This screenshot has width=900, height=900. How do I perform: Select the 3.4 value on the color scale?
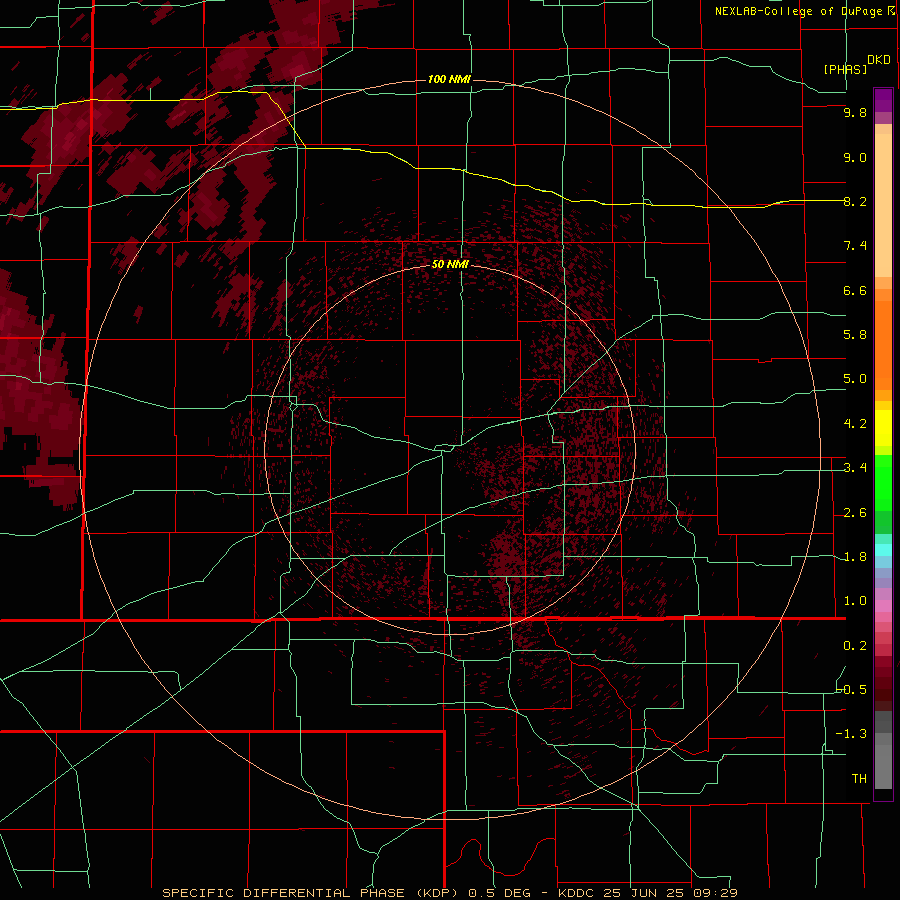click(x=855, y=468)
